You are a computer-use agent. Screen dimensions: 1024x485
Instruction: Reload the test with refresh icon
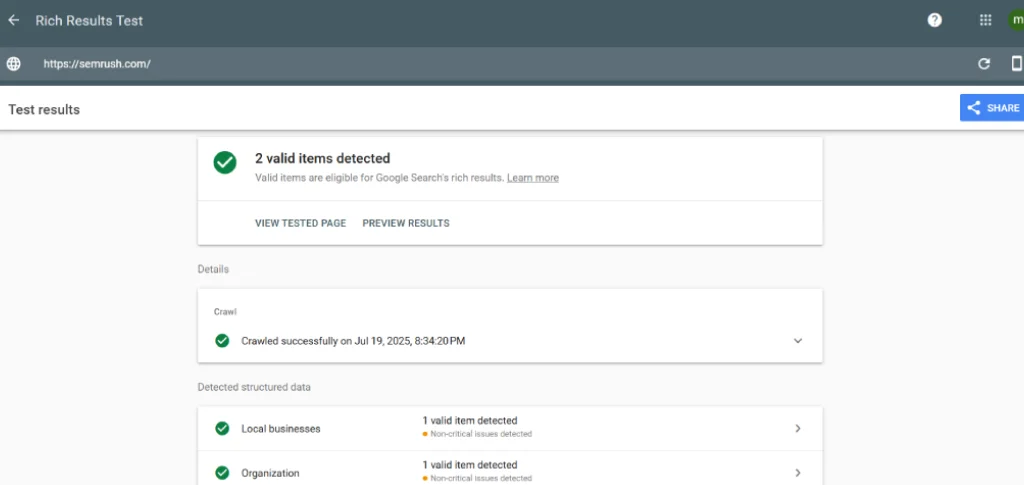click(984, 64)
